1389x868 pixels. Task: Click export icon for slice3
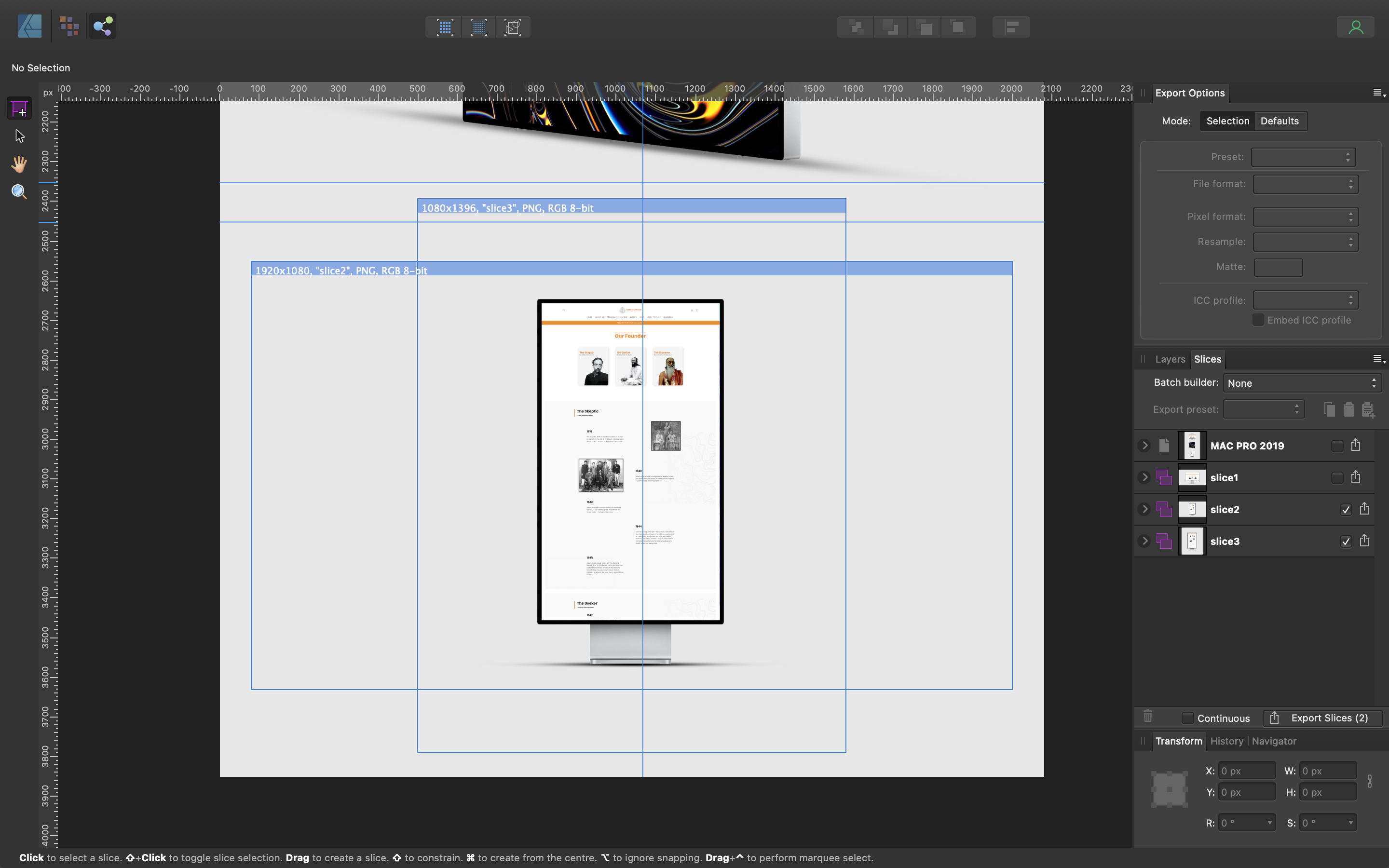[1364, 541]
